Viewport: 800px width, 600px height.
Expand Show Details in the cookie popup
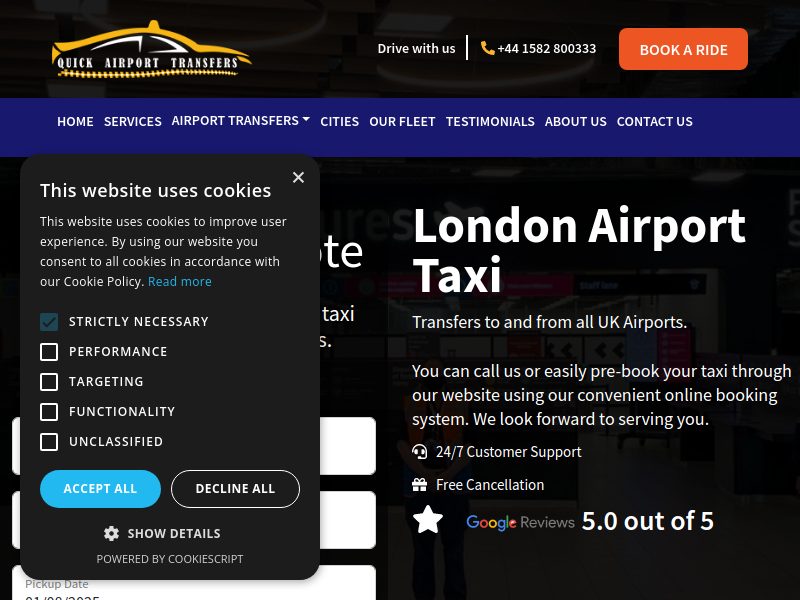[x=162, y=534]
